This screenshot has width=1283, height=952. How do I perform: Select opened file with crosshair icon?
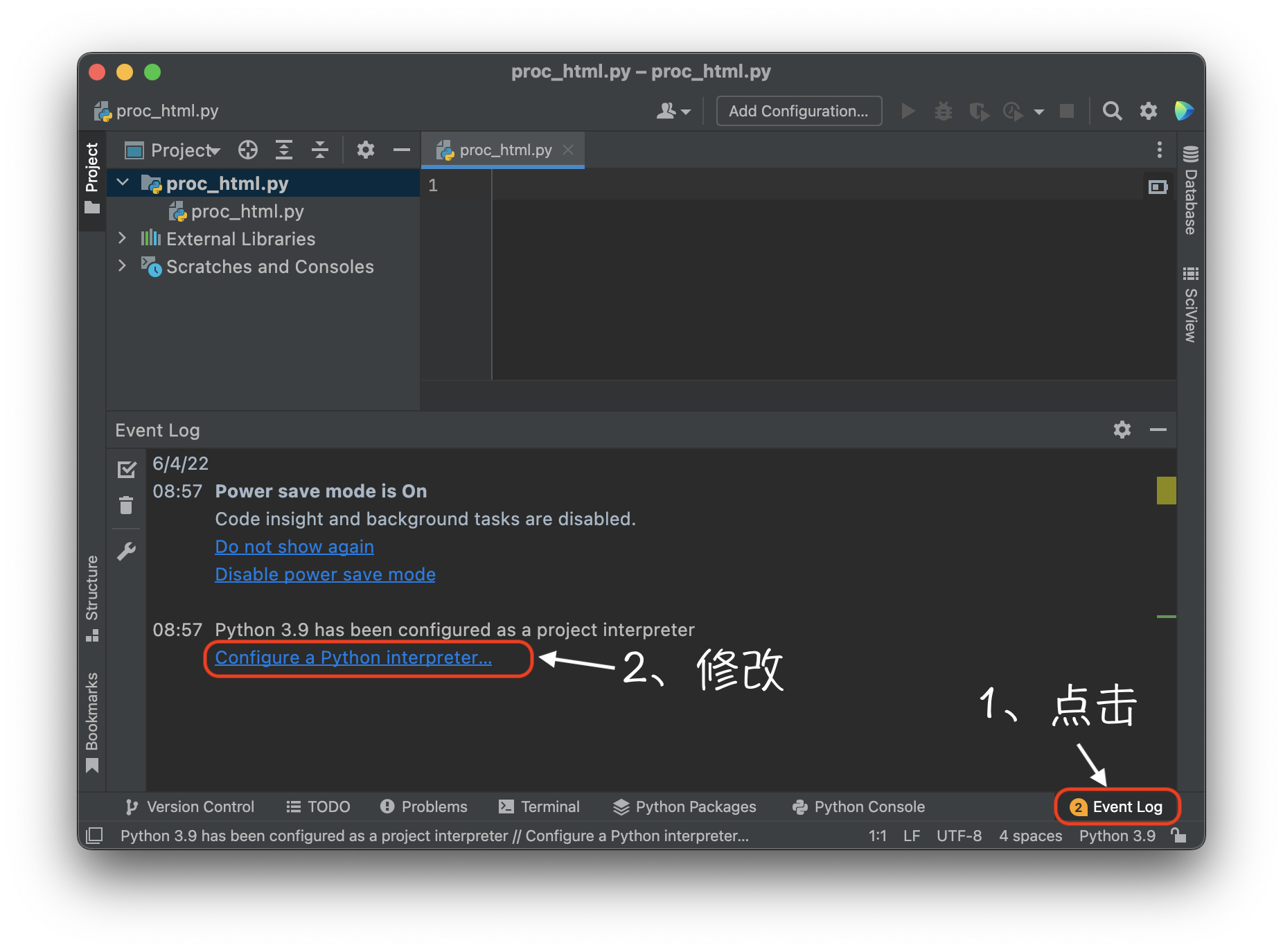(x=247, y=150)
